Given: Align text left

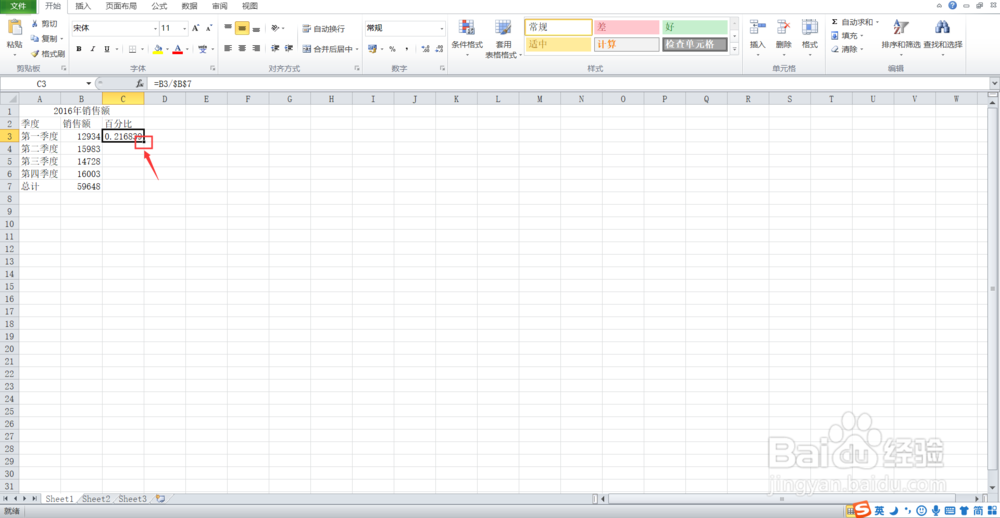Looking at the screenshot, I should pos(228,48).
